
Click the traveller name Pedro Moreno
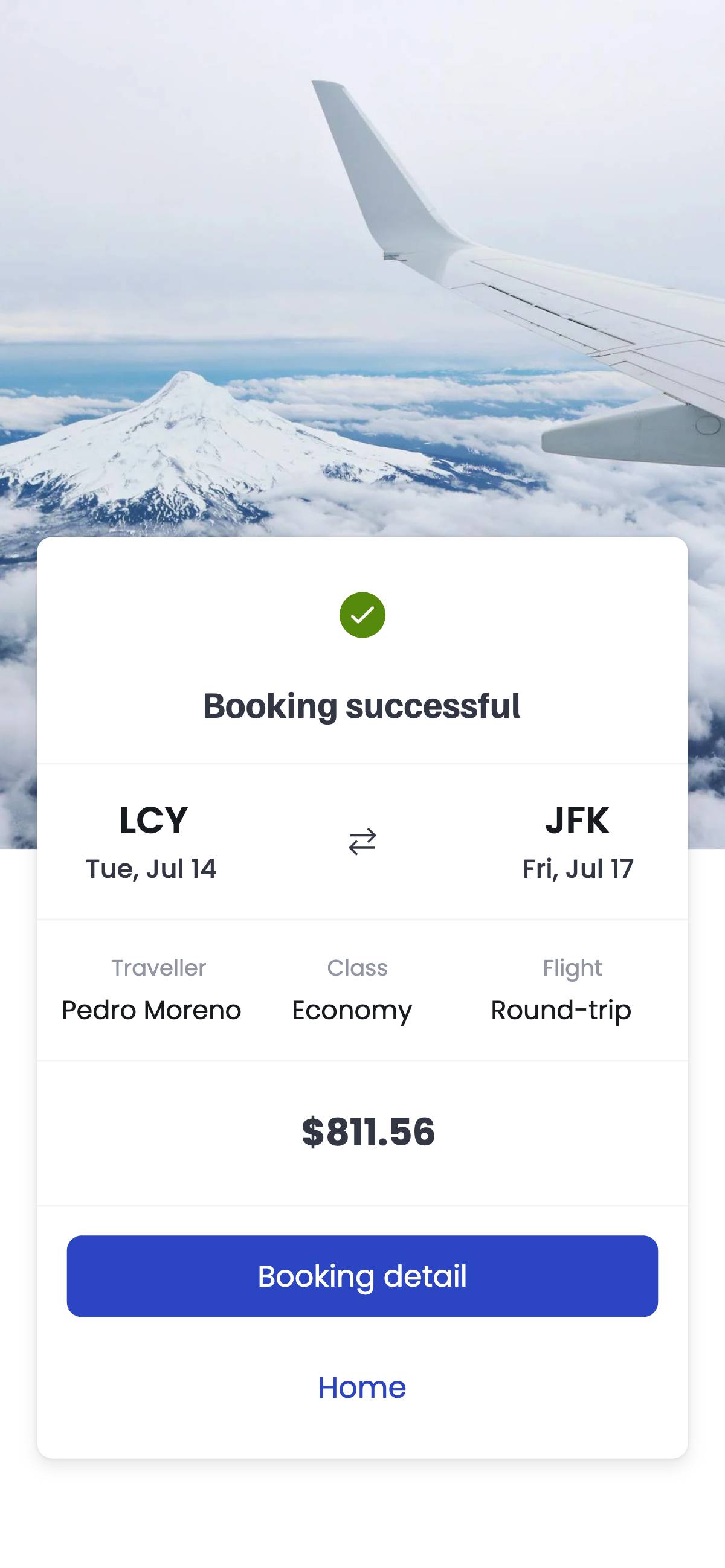pos(151,1010)
